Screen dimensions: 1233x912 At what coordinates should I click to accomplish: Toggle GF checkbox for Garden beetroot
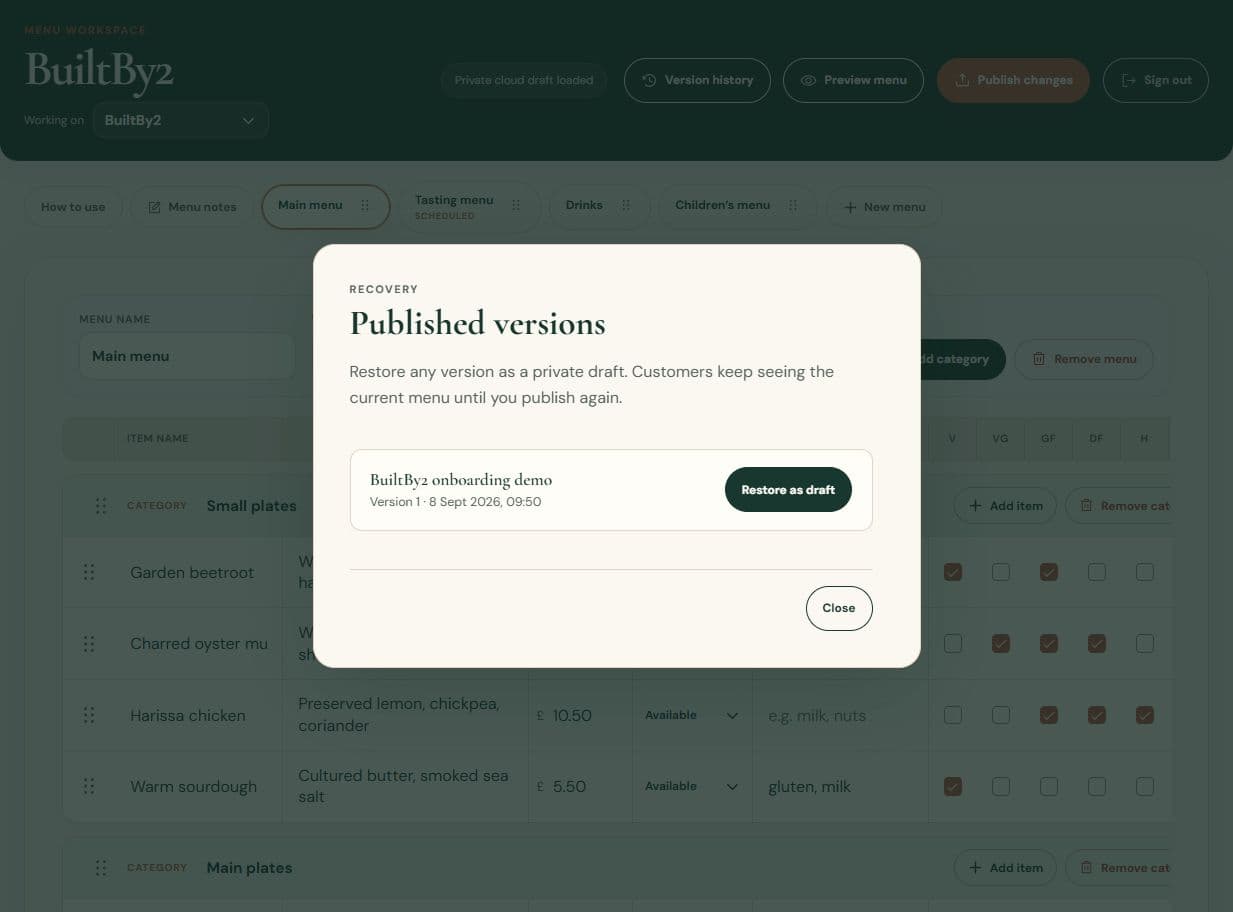[1049, 572]
